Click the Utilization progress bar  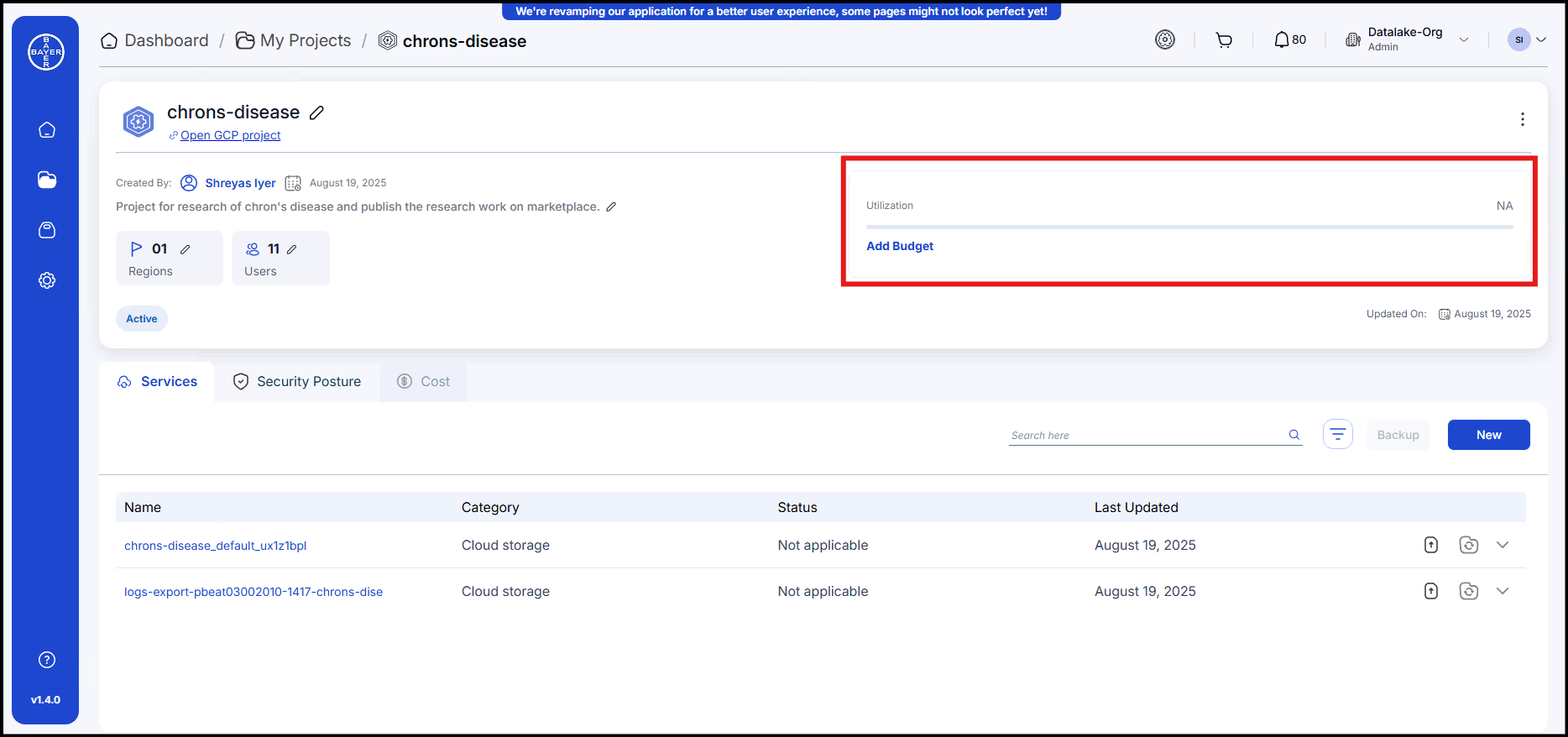coord(1189,227)
